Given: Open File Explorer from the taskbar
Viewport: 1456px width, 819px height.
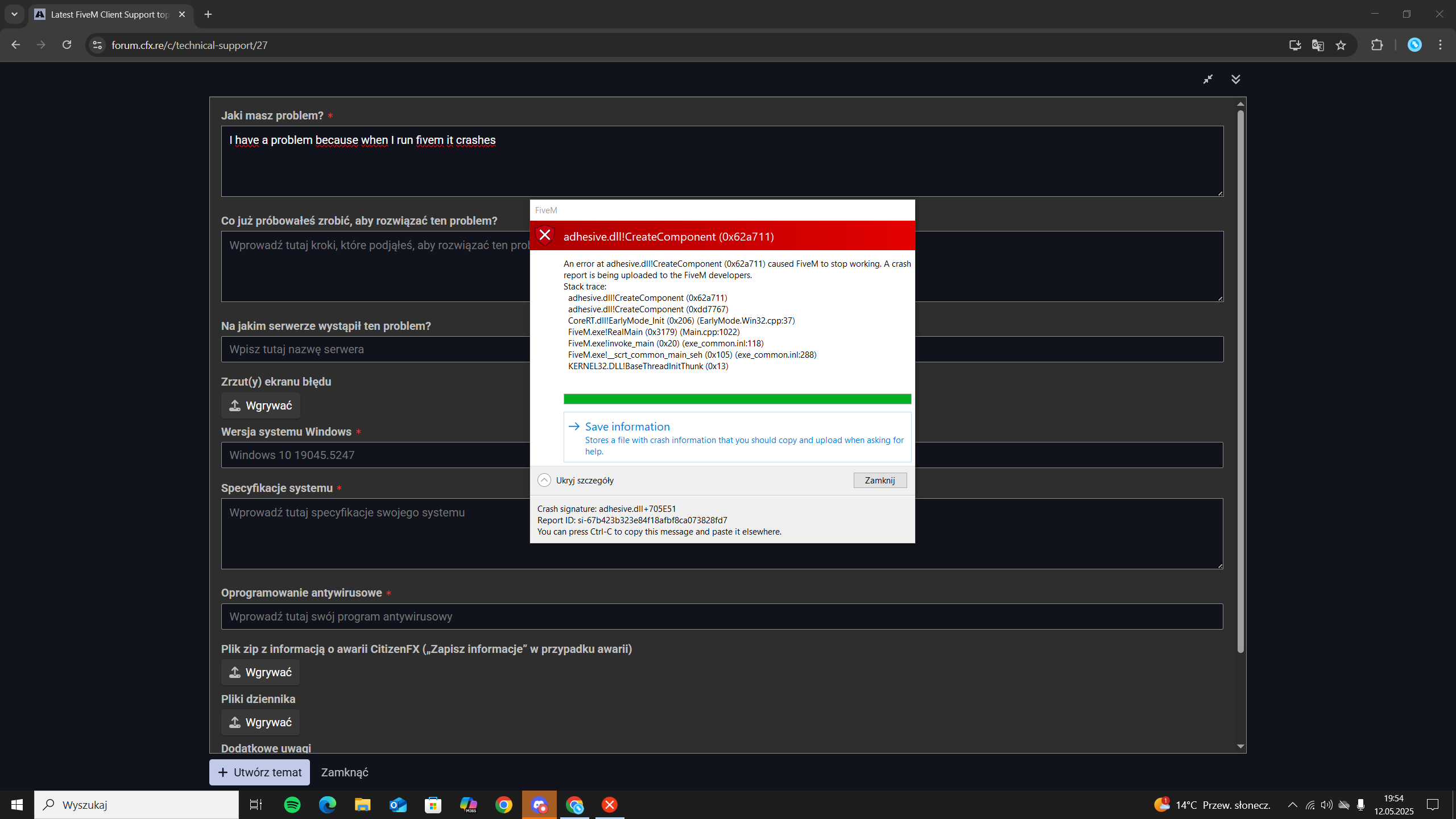Looking at the screenshot, I should [x=363, y=805].
